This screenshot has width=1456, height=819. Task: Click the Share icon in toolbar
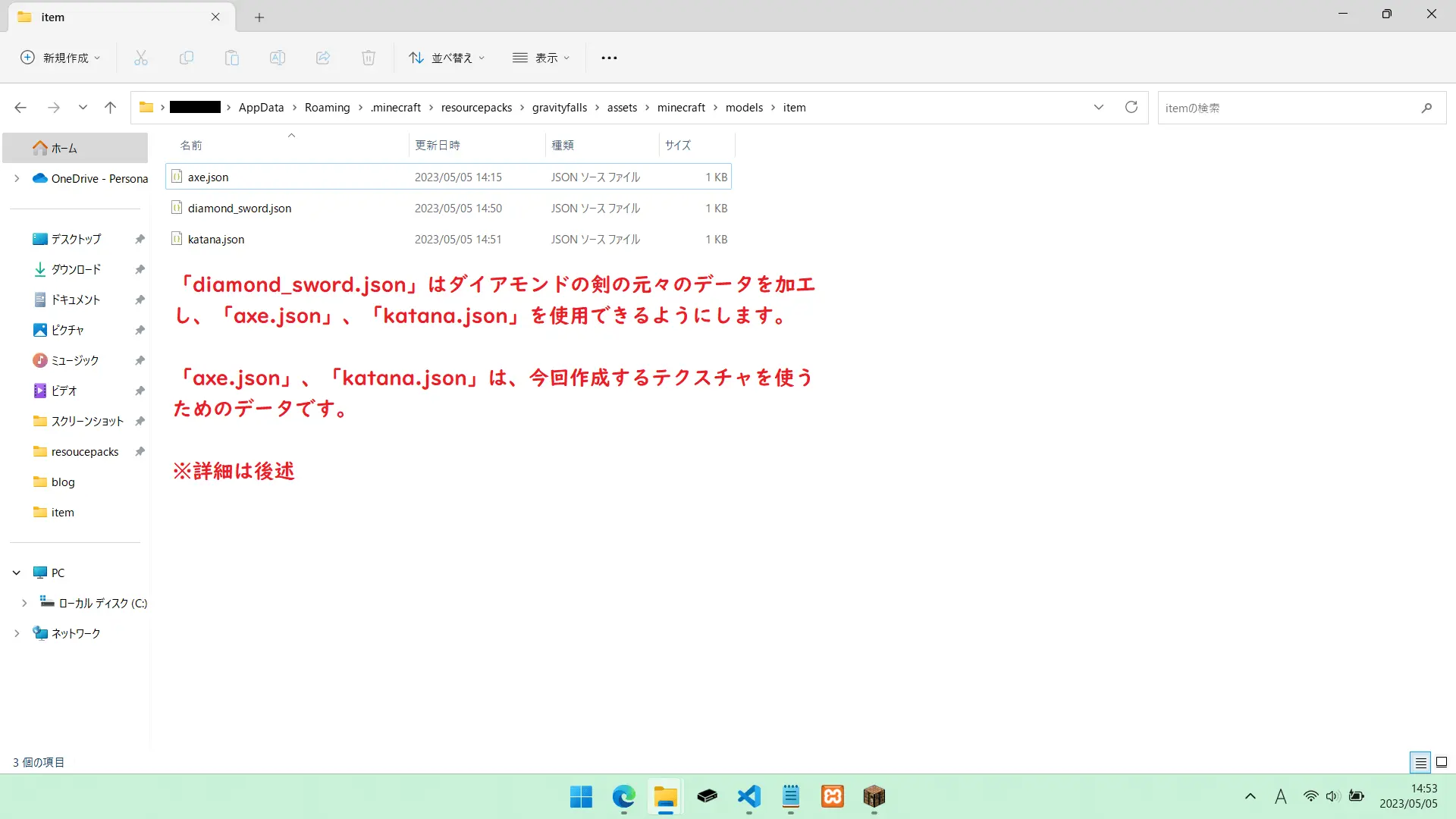point(323,58)
